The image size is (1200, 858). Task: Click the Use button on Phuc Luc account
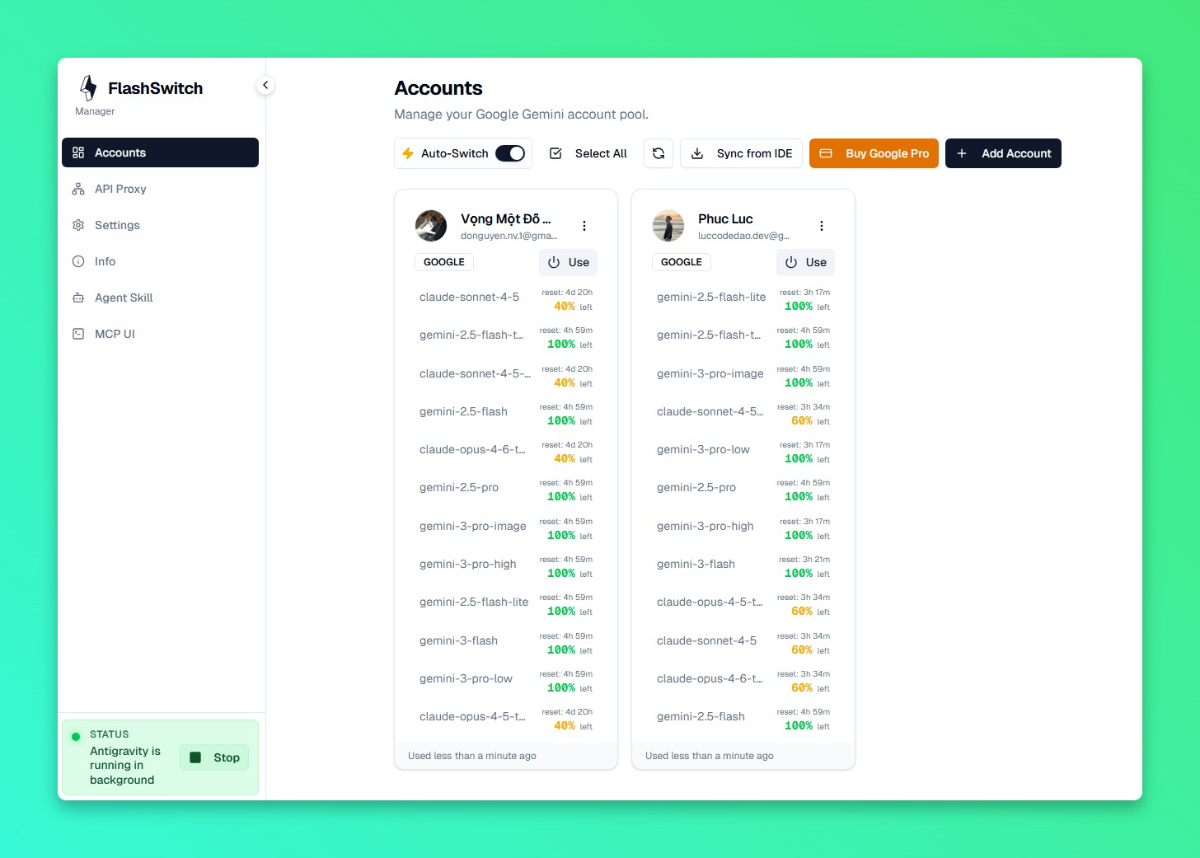pyautogui.click(x=805, y=262)
